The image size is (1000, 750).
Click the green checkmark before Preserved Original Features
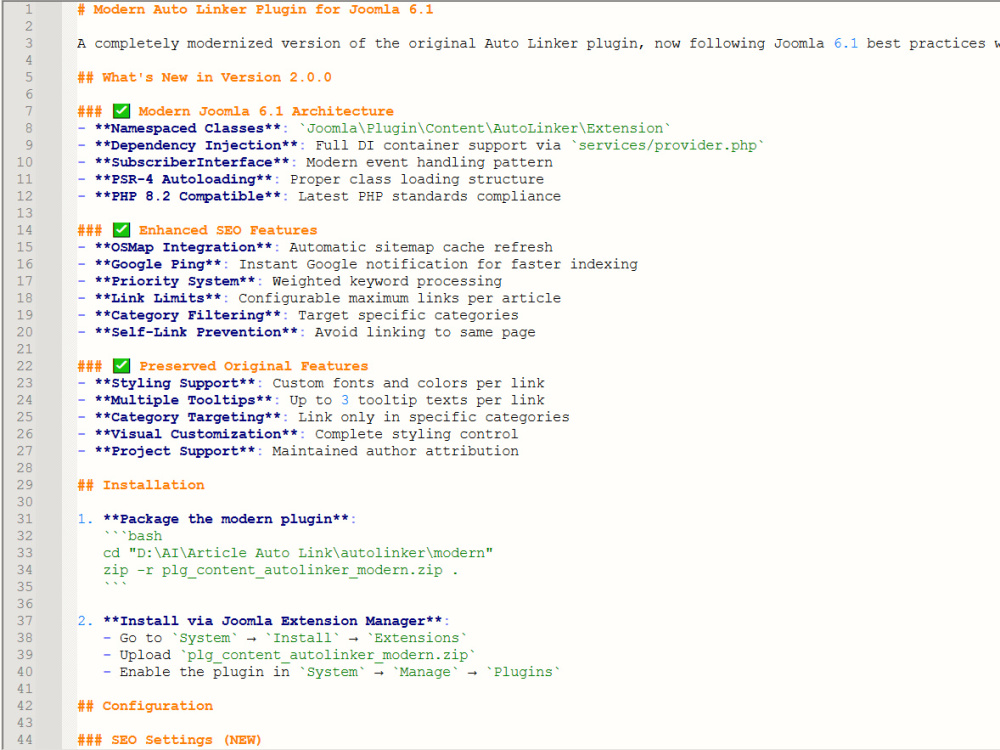pos(121,366)
